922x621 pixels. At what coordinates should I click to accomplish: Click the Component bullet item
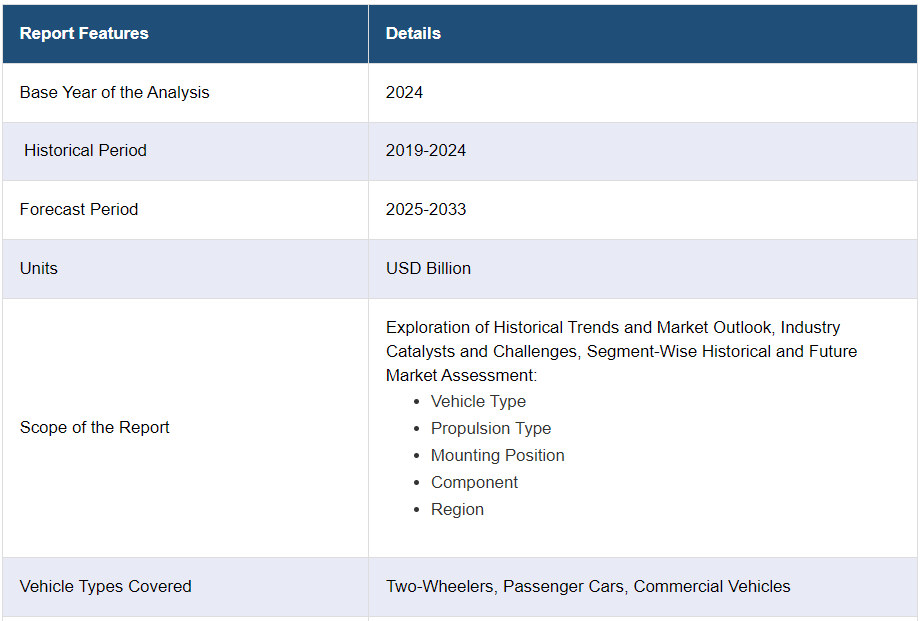(474, 482)
